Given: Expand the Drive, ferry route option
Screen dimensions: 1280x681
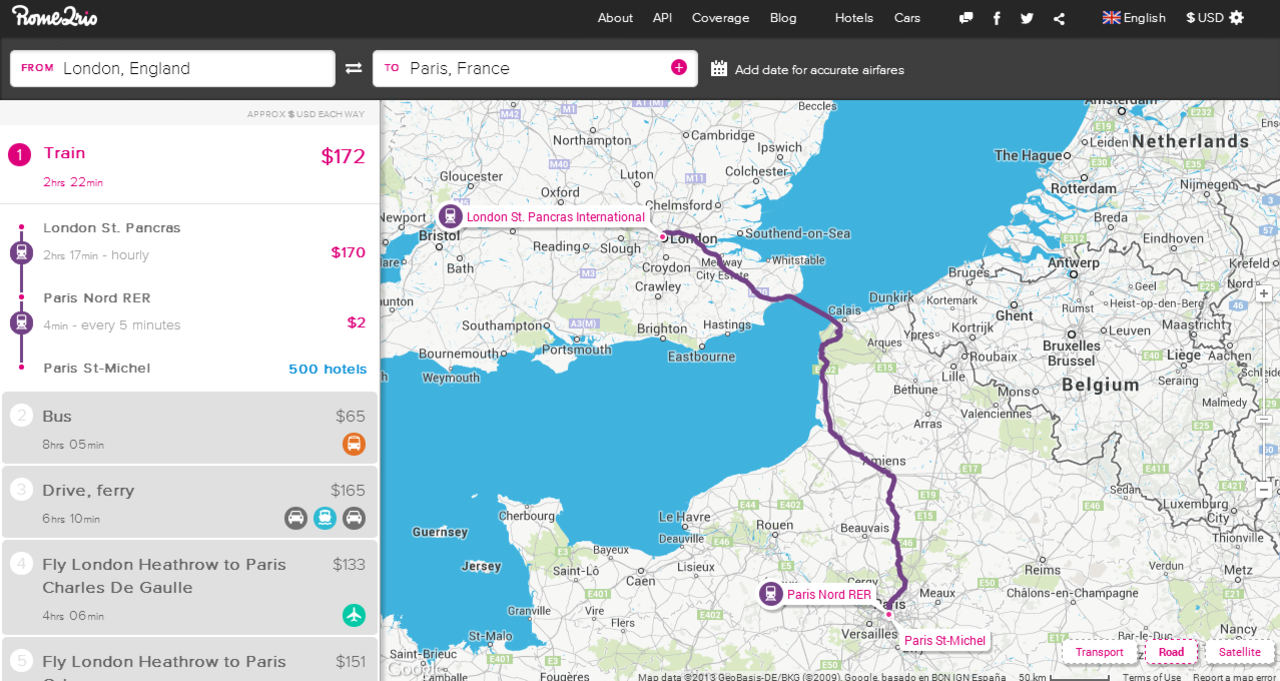Looking at the screenshot, I should tap(190, 502).
